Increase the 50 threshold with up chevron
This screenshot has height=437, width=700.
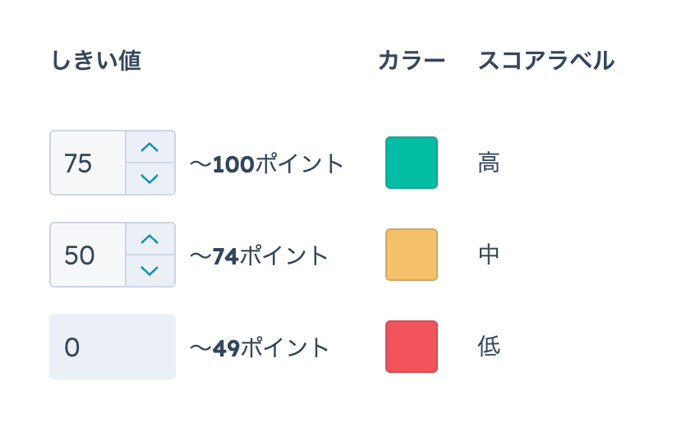(150, 239)
